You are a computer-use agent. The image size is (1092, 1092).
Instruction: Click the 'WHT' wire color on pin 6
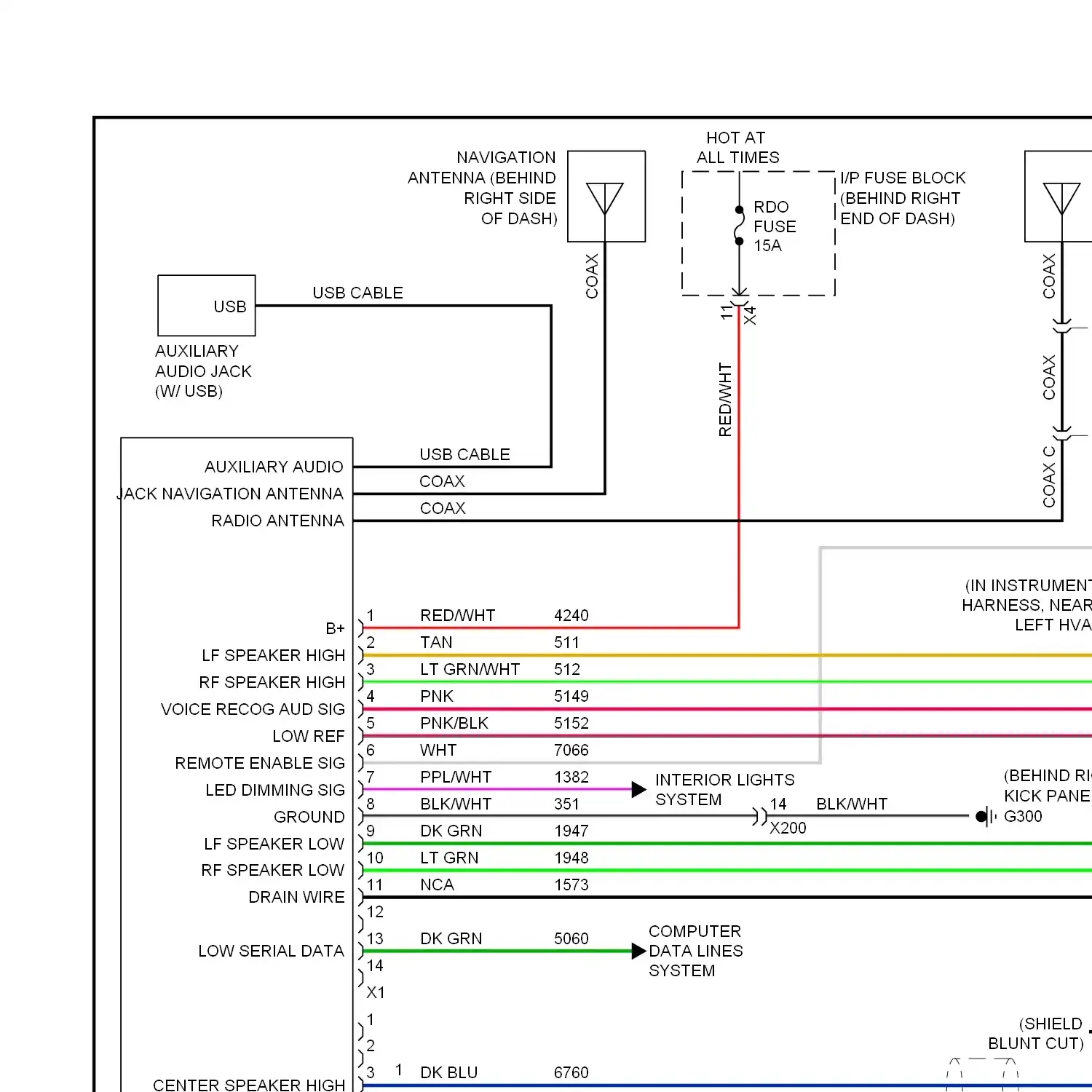(x=438, y=750)
